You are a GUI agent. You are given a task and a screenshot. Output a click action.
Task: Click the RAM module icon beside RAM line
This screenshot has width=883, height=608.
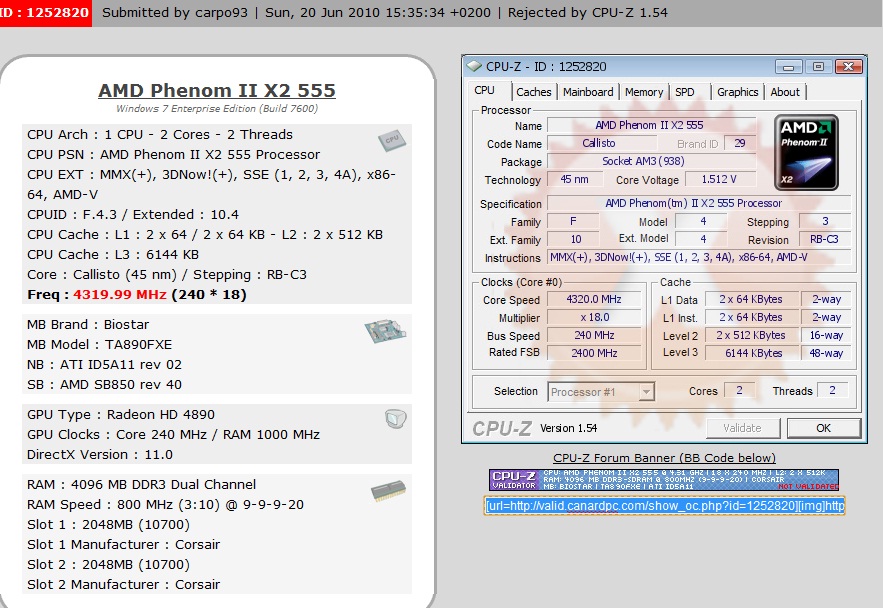[x=388, y=491]
